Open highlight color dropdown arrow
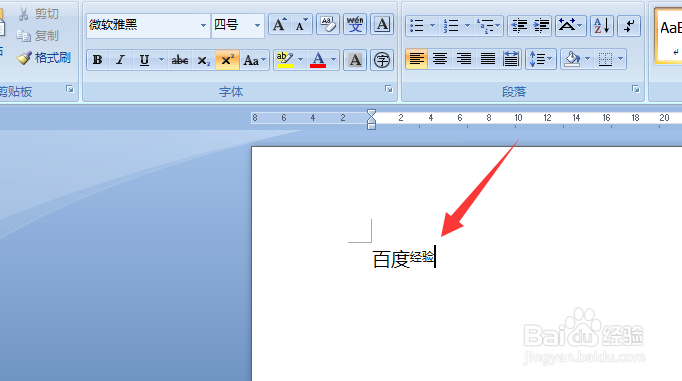Image resolution: width=682 pixels, height=381 pixels. (301, 60)
